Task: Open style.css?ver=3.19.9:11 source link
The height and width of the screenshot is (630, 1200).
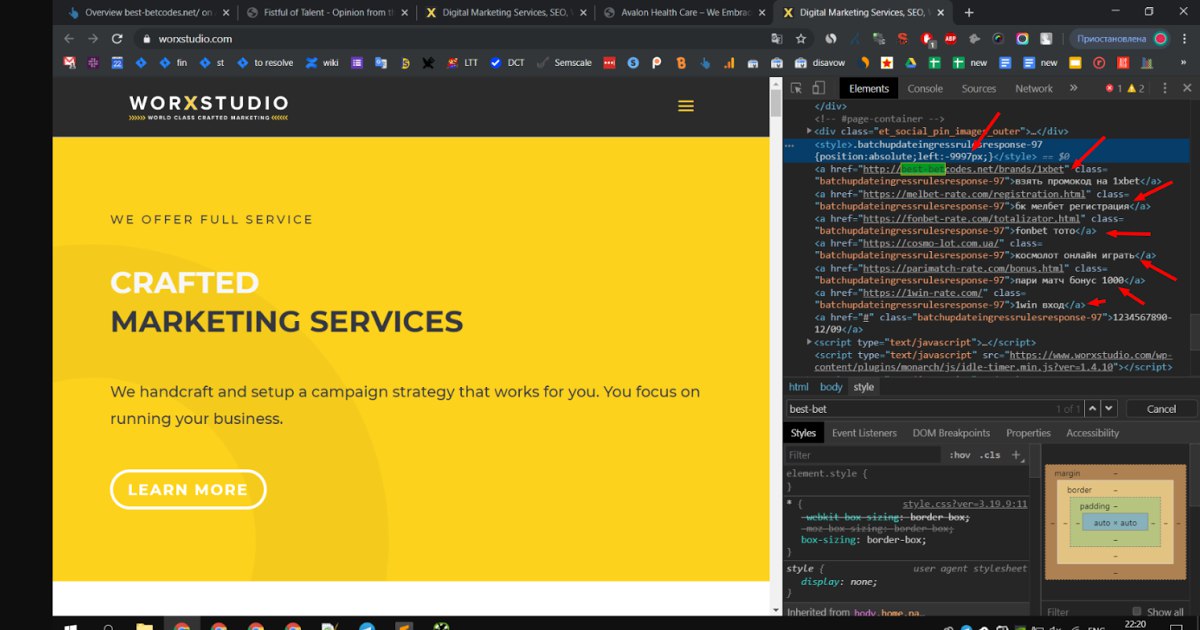Action: (x=964, y=504)
